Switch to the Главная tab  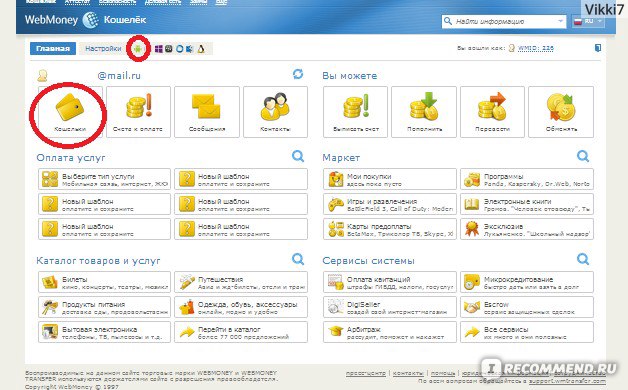(x=53, y=48)
